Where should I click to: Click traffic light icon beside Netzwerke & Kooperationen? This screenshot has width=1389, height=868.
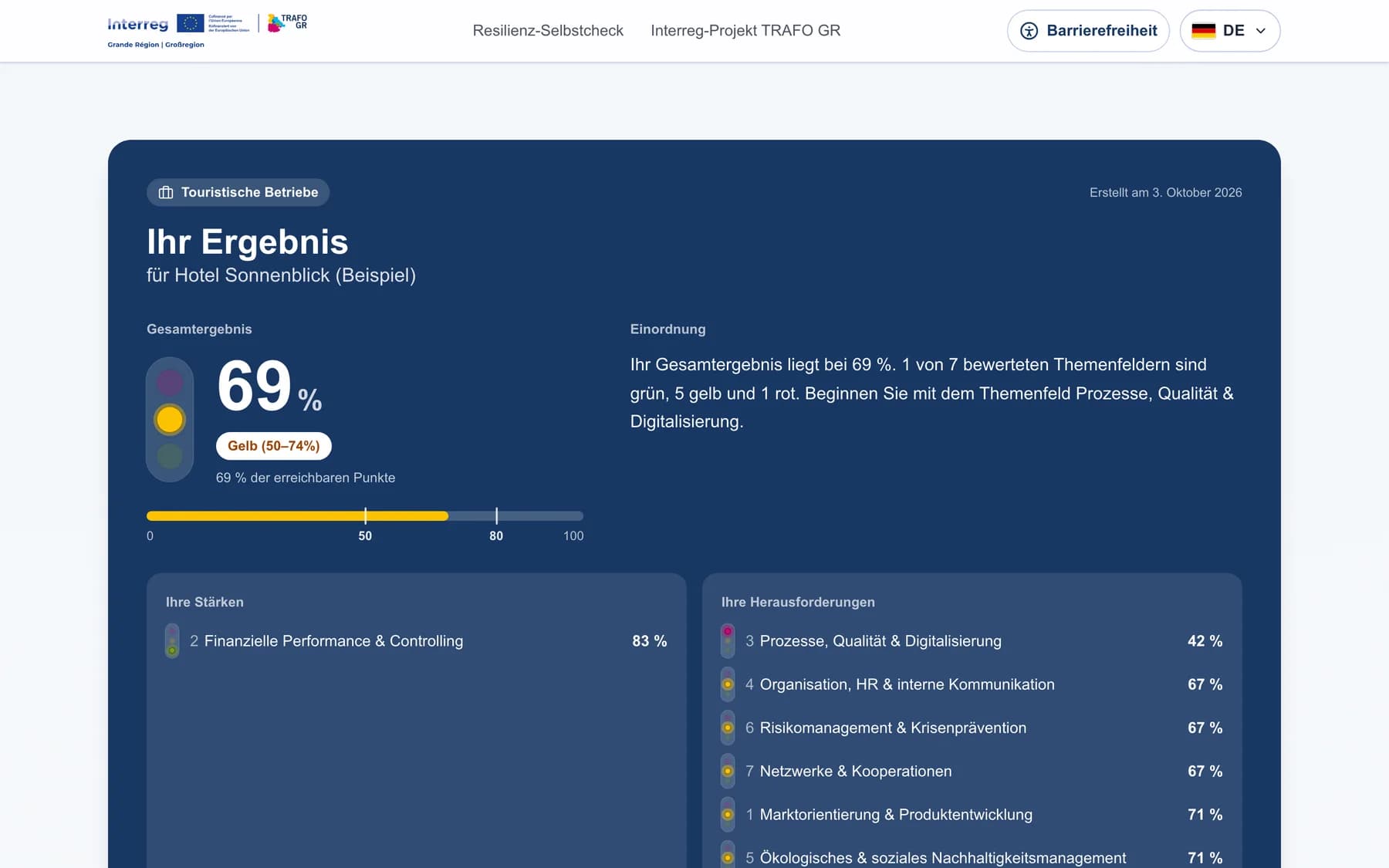coord(728,771)
